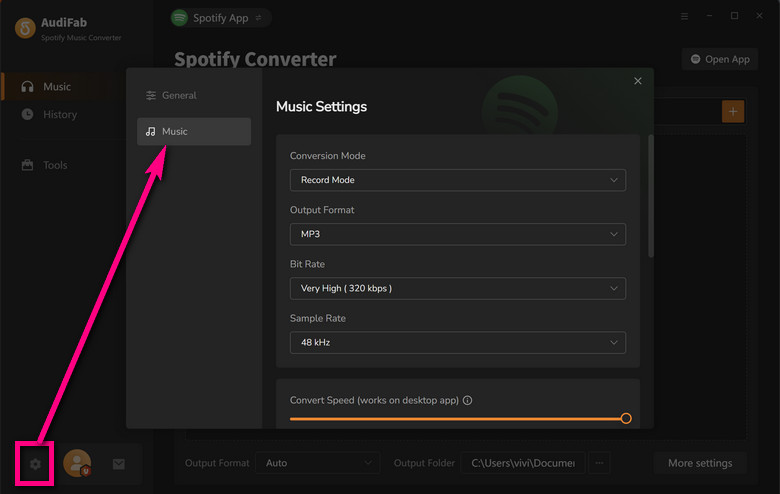Expand the Sample Rate dropdown

[458, 343]
